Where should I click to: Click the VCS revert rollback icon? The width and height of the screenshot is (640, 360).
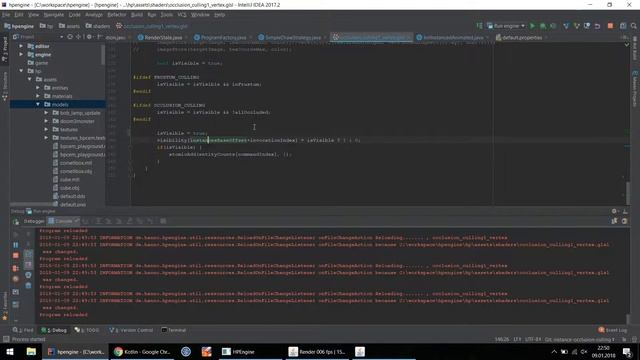click(597, 26)
